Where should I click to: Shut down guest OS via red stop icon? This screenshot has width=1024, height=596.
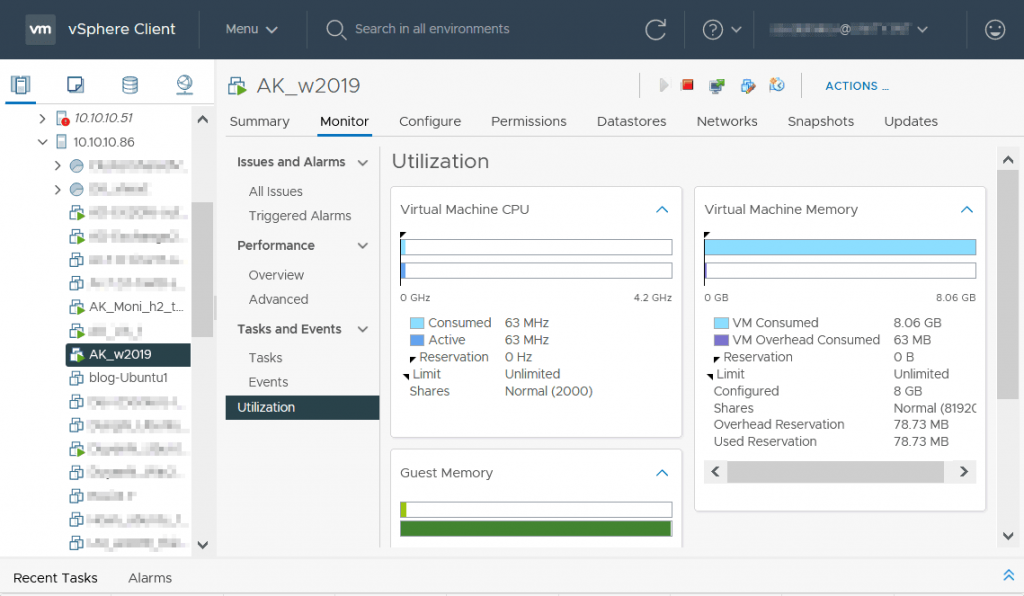point(687,86)
